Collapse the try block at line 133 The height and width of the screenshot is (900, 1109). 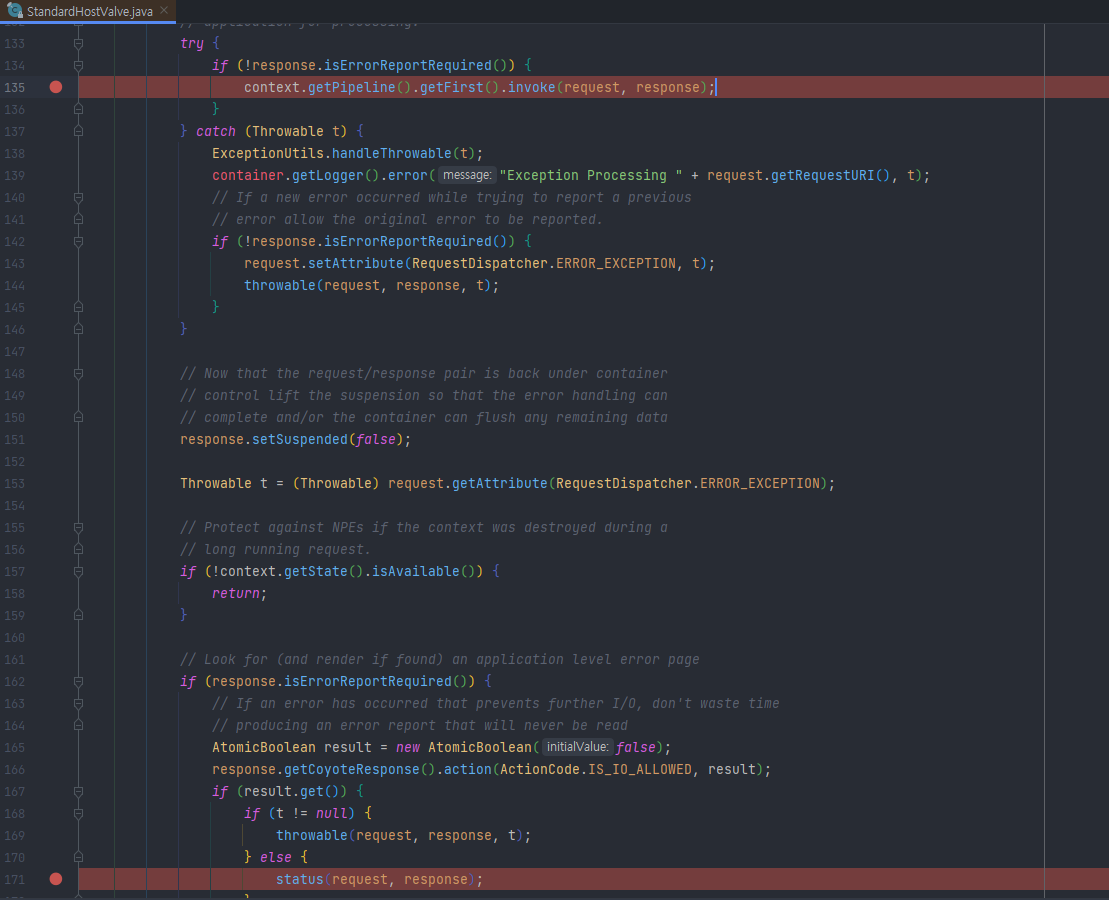[x=79, y=44]
